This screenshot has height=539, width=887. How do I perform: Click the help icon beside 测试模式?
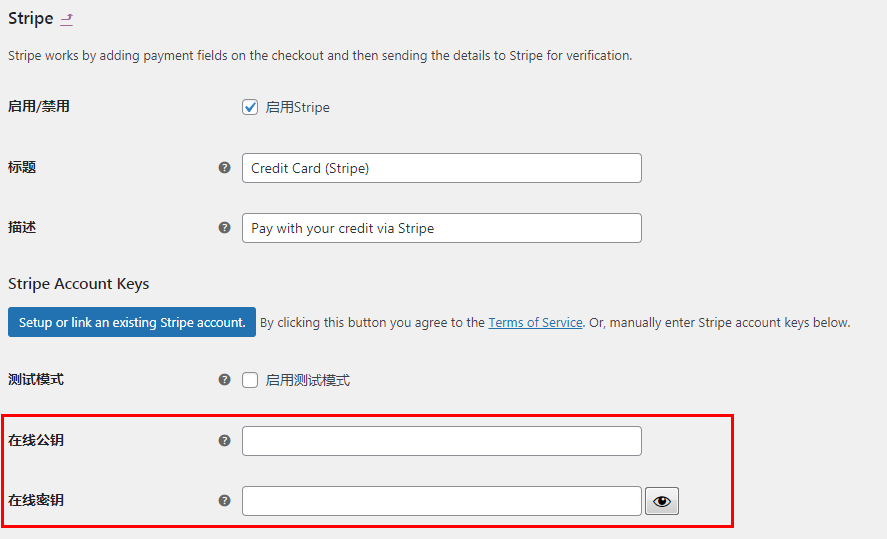tap(224, 380)
